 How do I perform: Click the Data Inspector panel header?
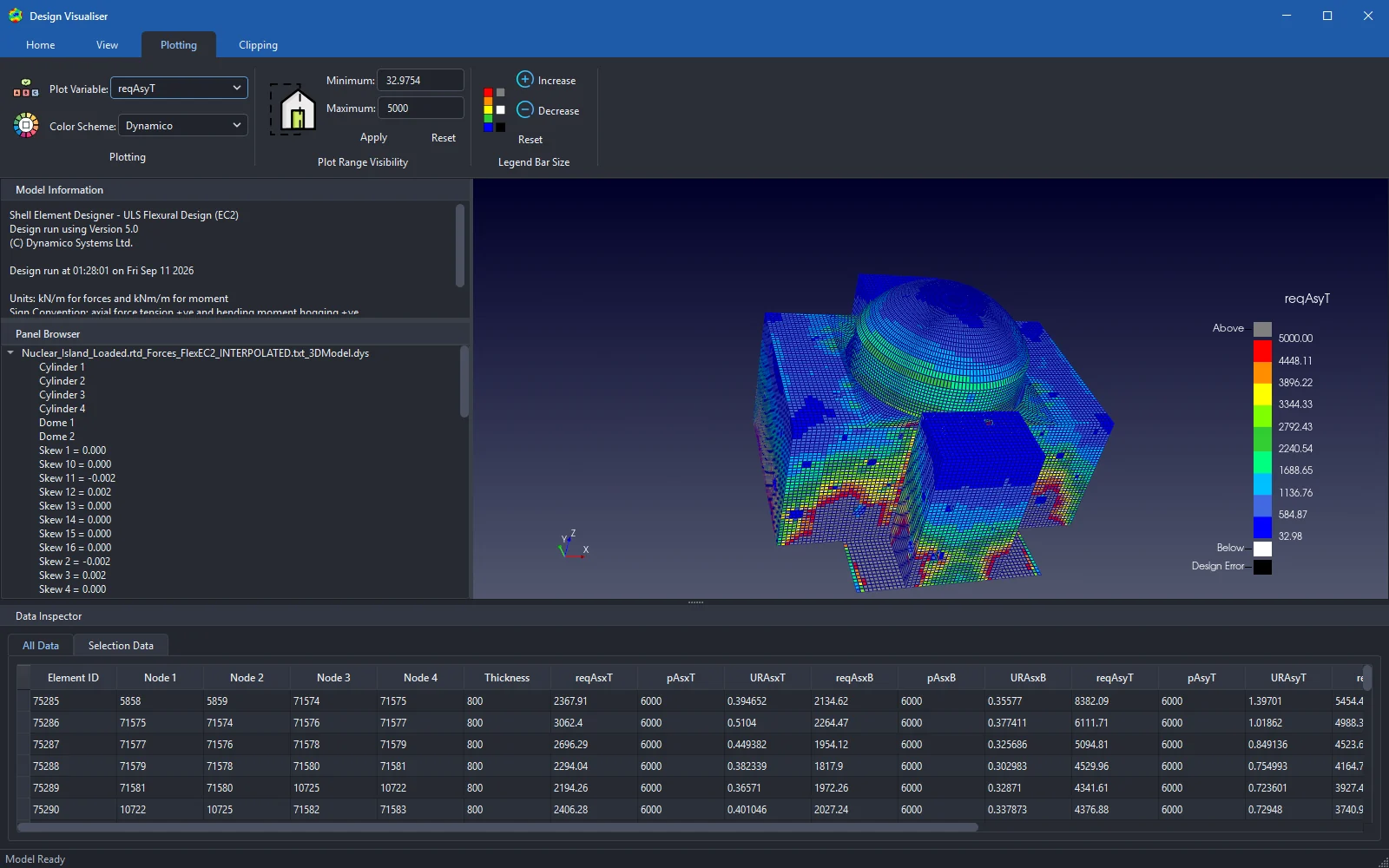coord(694,616)
